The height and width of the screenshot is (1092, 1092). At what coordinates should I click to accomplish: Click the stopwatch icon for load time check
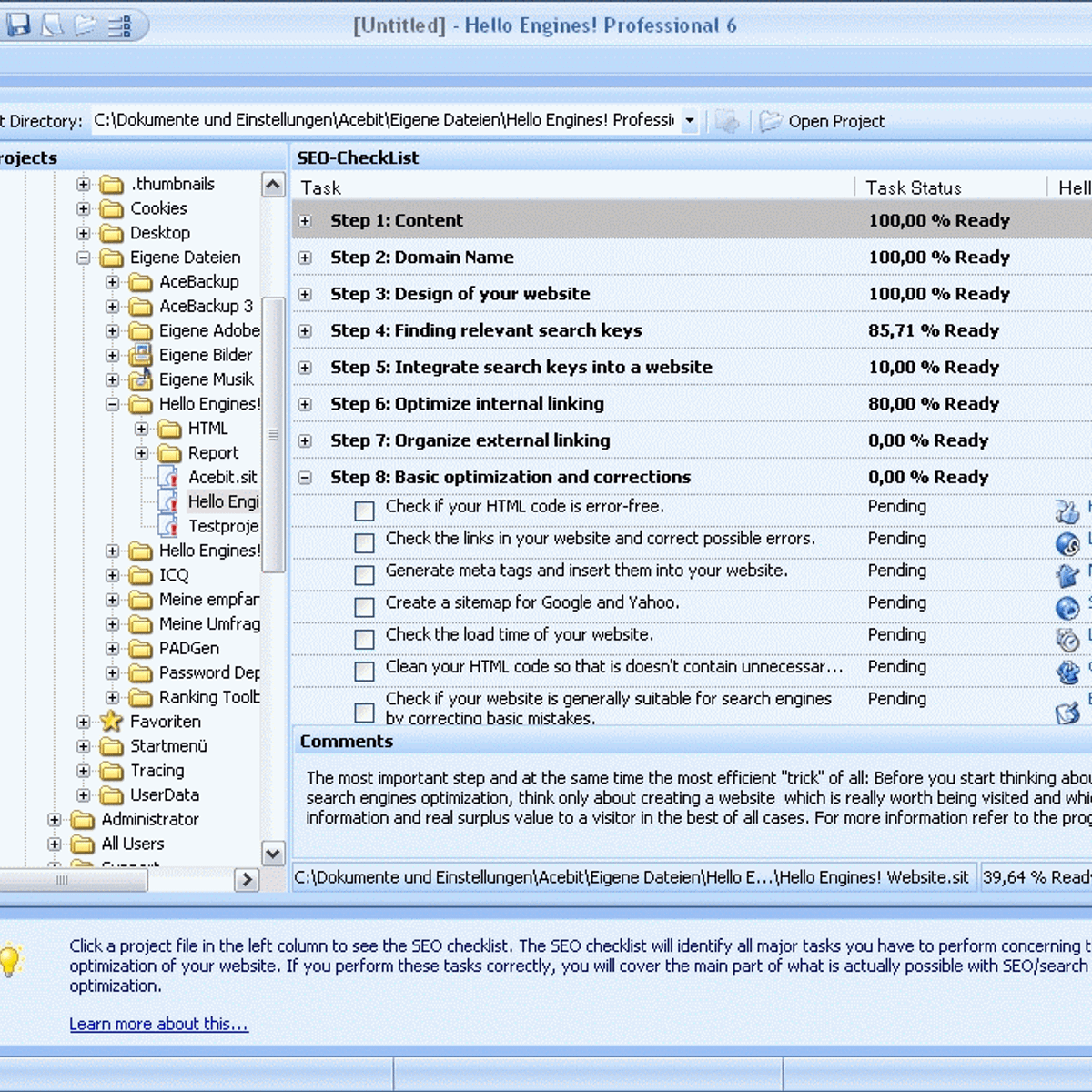coord(1067,640)
